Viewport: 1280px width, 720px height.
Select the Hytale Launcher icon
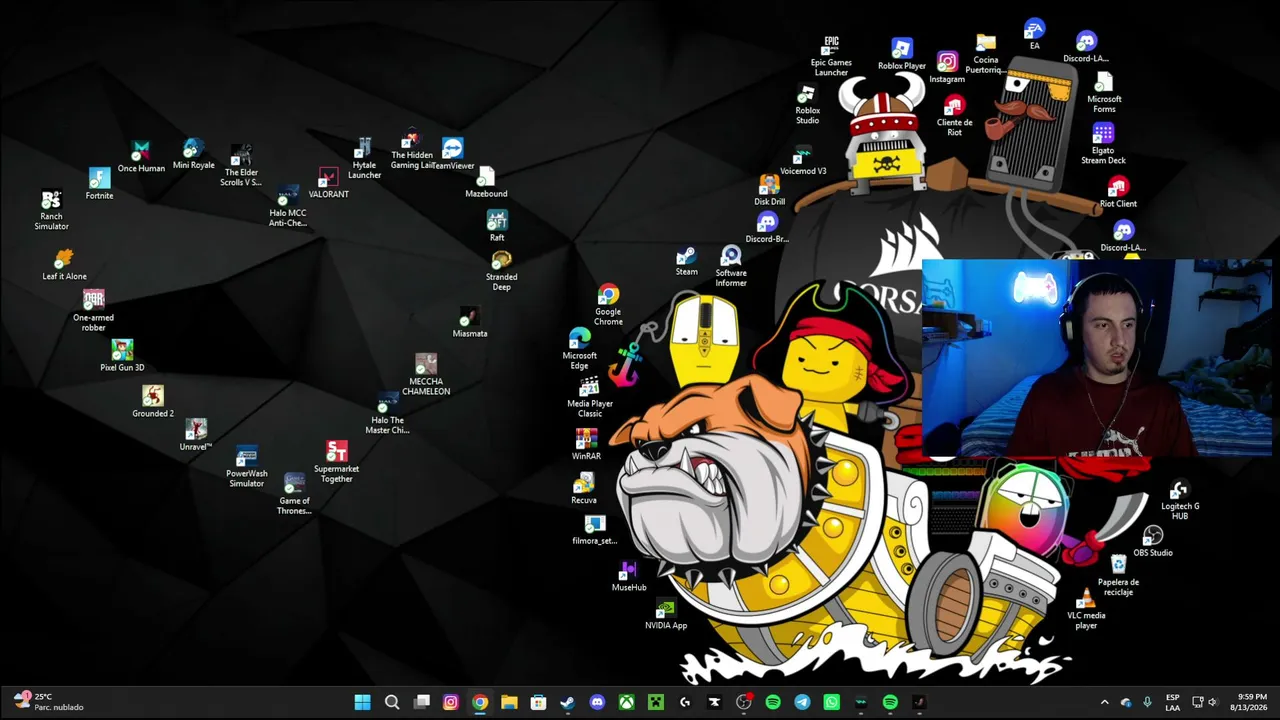tap(364, 159)
